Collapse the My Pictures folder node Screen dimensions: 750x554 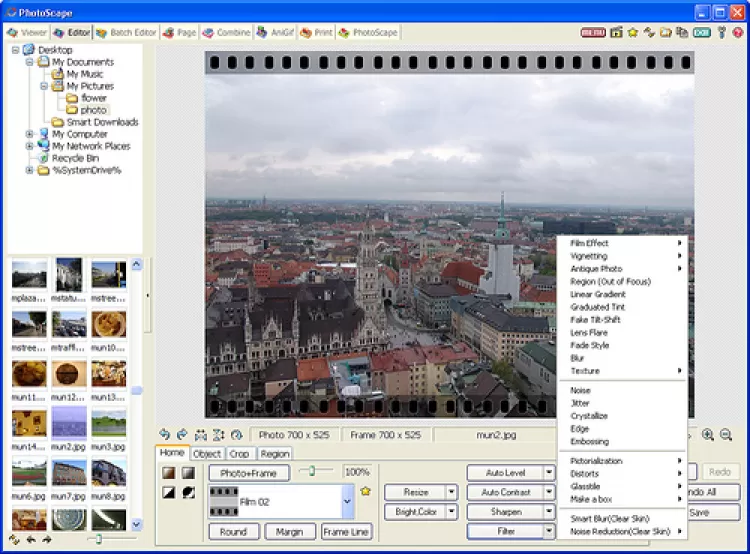point(44,86)
